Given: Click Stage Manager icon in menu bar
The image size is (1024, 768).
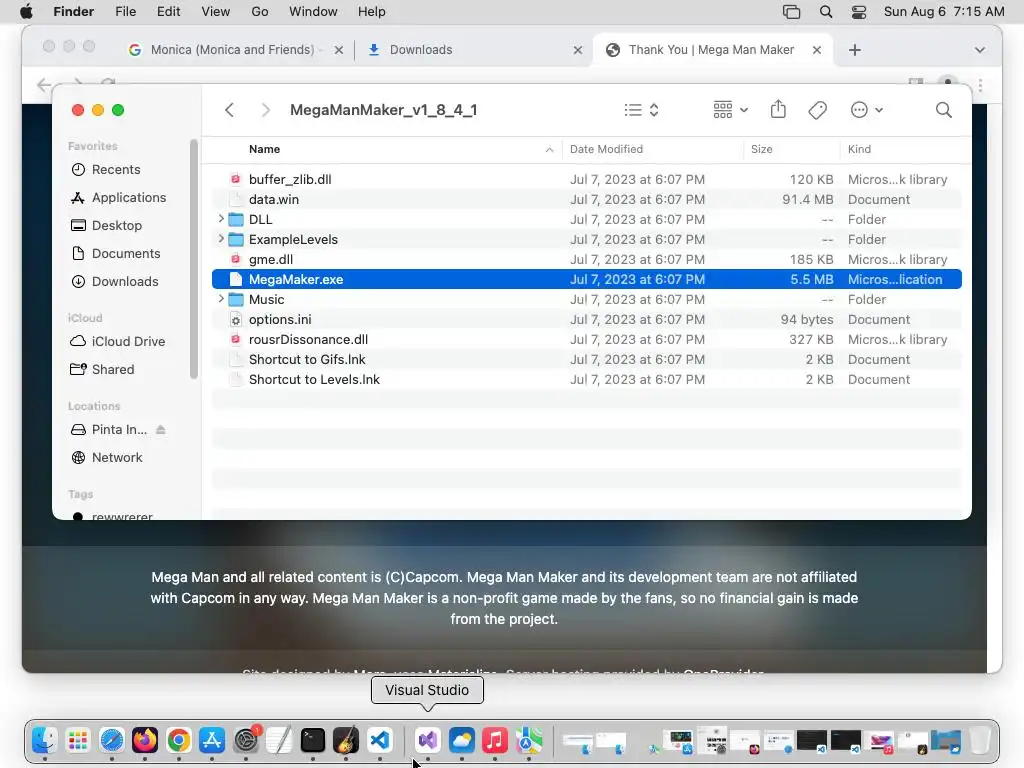Looking at the screenshot, I should pos(791,12).
